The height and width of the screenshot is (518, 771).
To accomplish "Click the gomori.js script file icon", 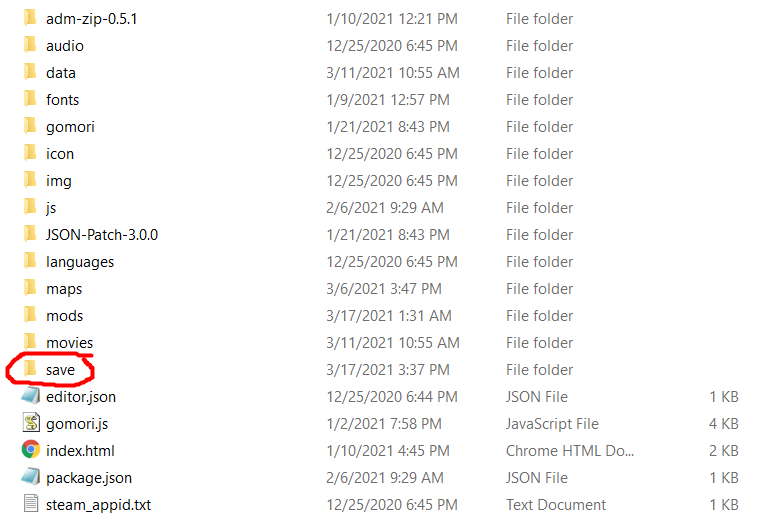I will click(30, 423).
